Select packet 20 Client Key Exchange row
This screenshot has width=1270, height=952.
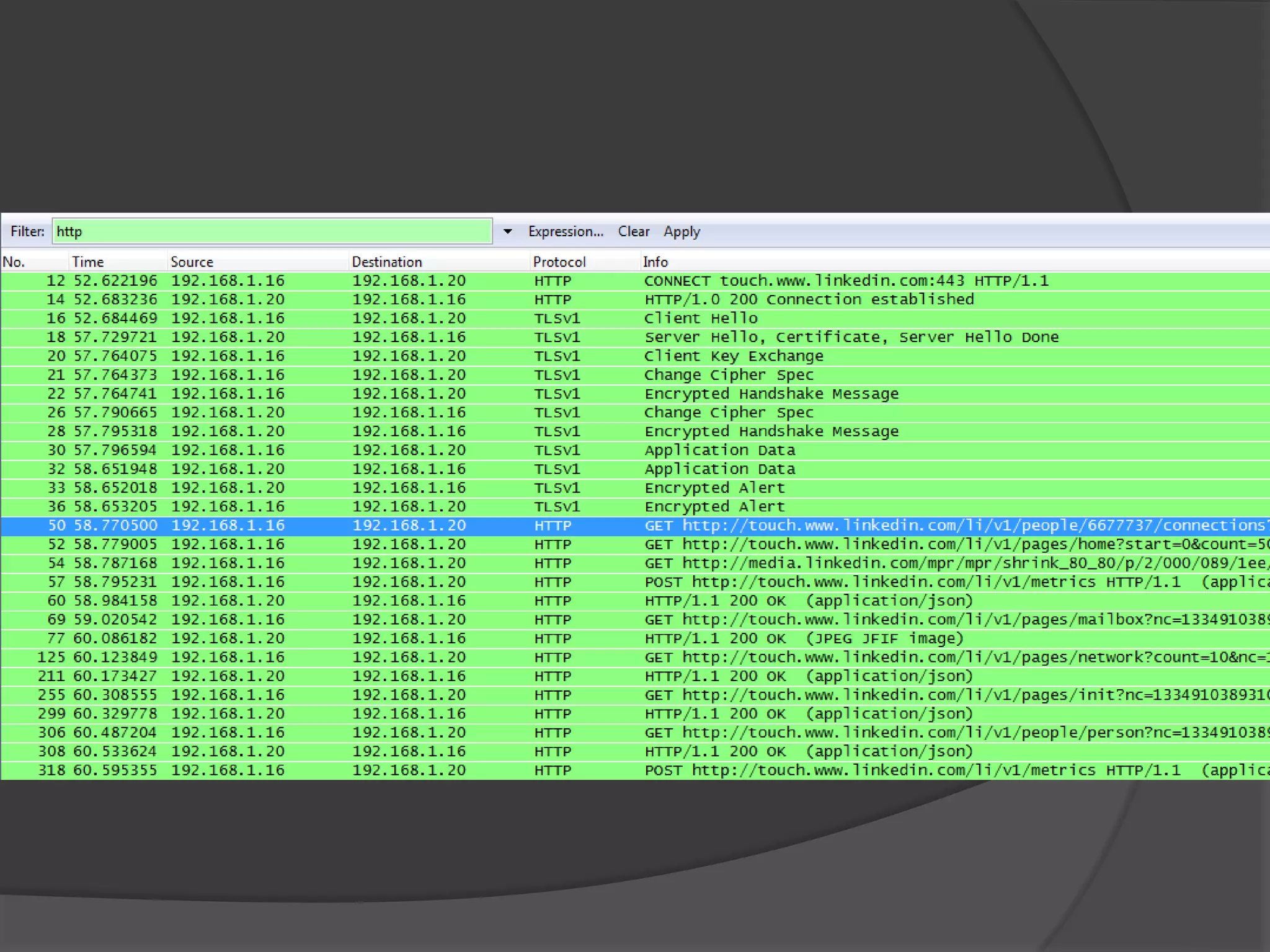click(733, 356)
